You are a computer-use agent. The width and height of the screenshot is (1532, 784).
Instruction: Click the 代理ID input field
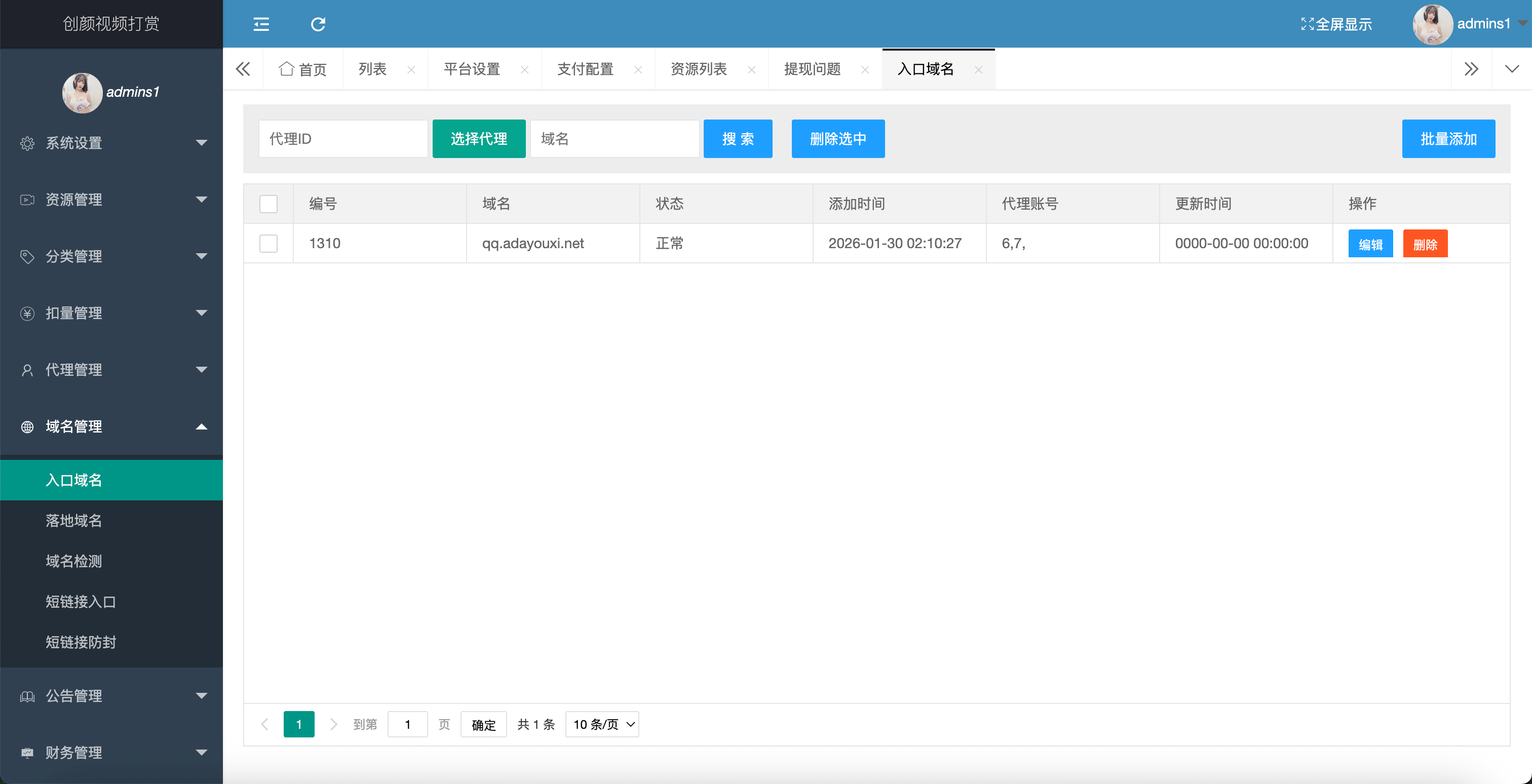(x=343, y=138)
